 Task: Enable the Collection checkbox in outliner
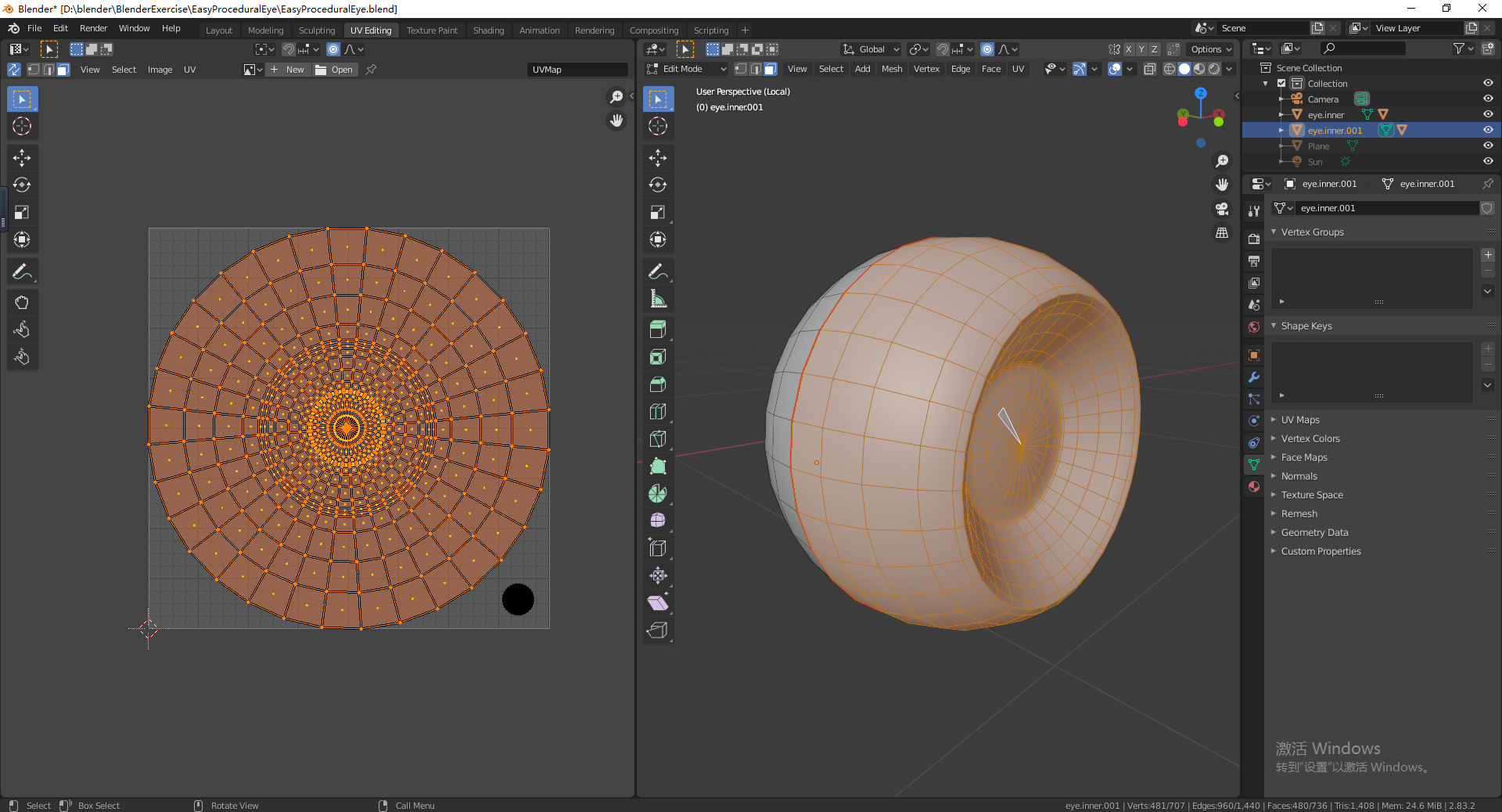(1281, 84)
